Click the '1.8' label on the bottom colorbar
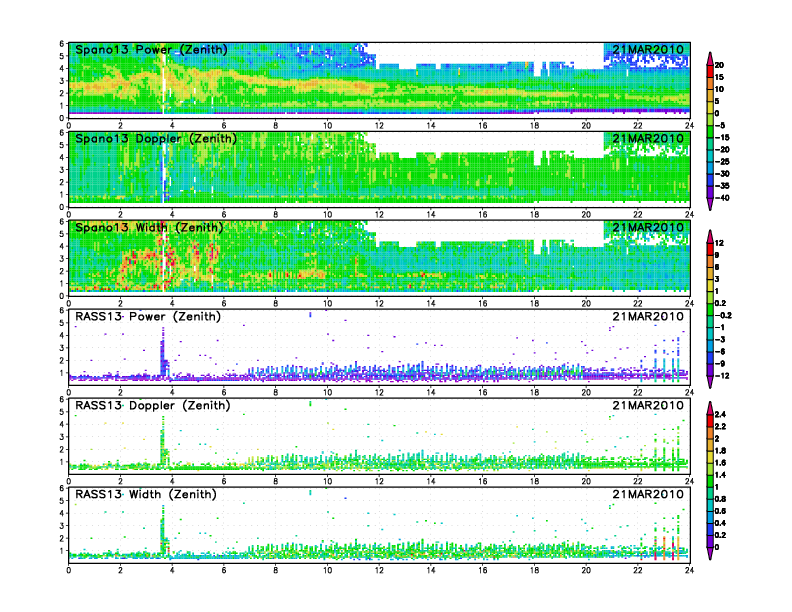This screenshot has width=792, height=612. (720, 450)
